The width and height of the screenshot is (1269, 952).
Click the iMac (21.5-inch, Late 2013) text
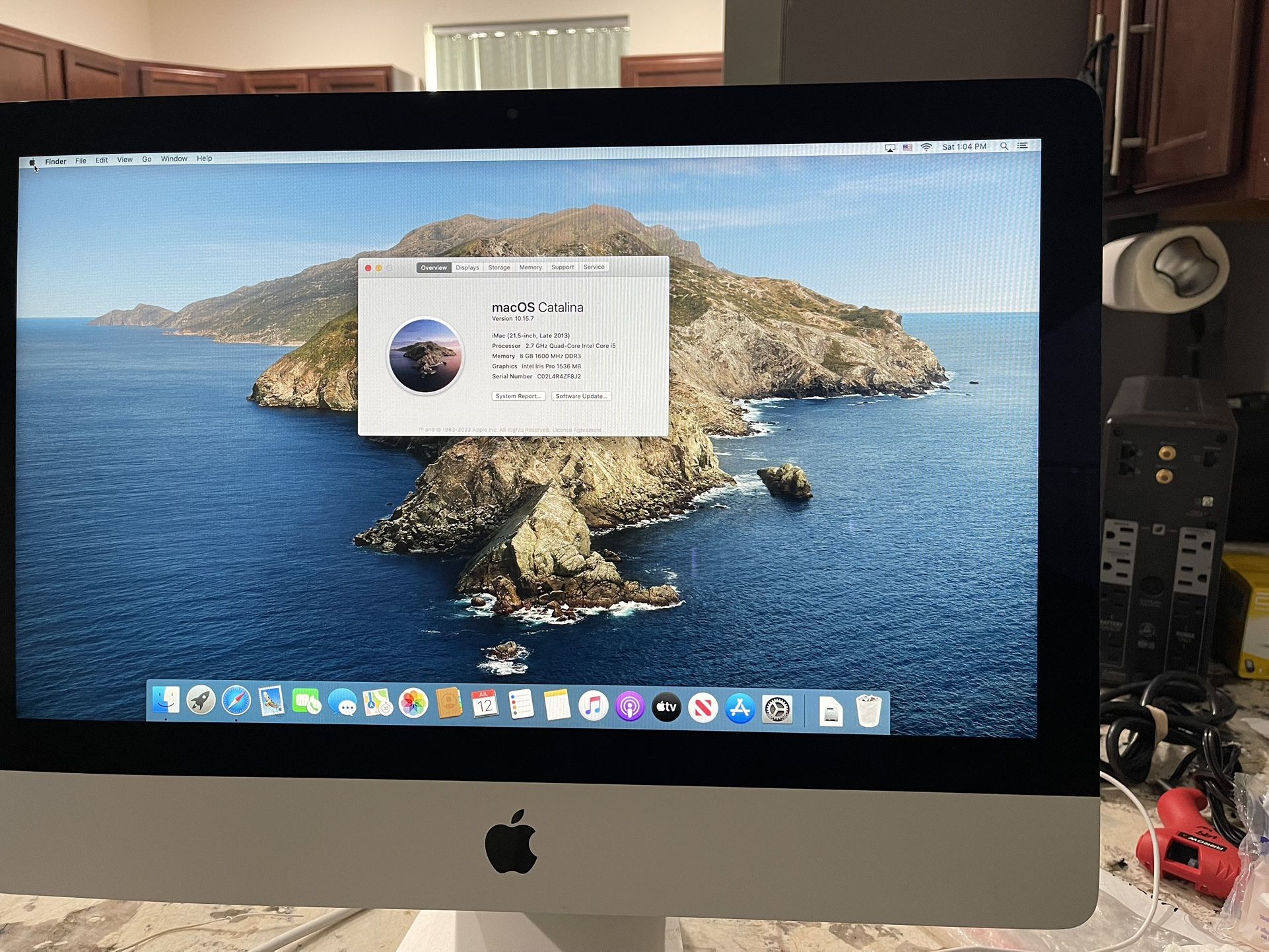tap(531, 335)
